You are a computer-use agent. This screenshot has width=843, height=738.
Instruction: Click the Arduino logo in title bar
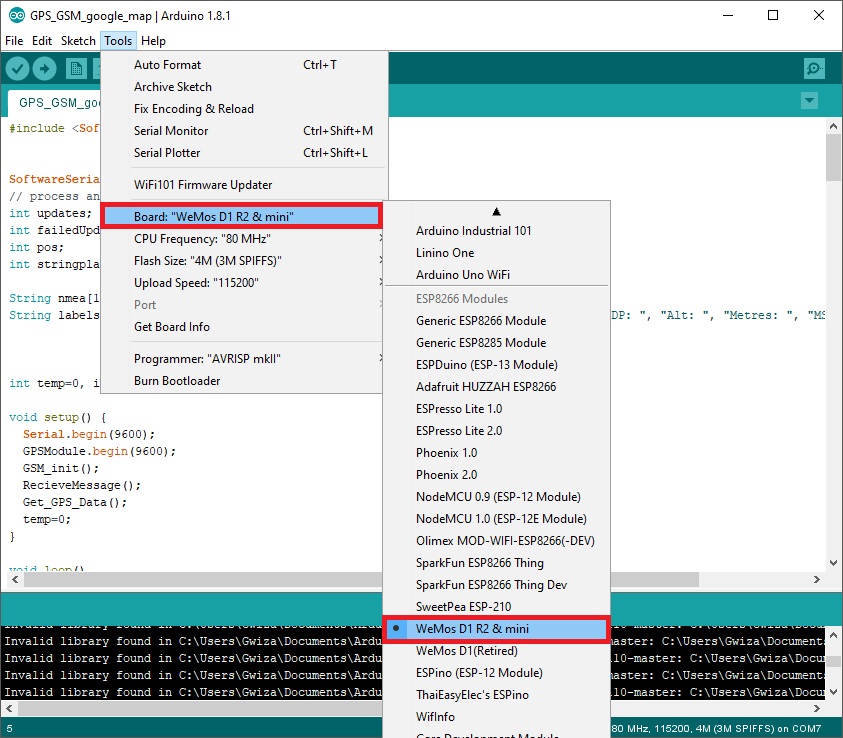tap(14, 15)
